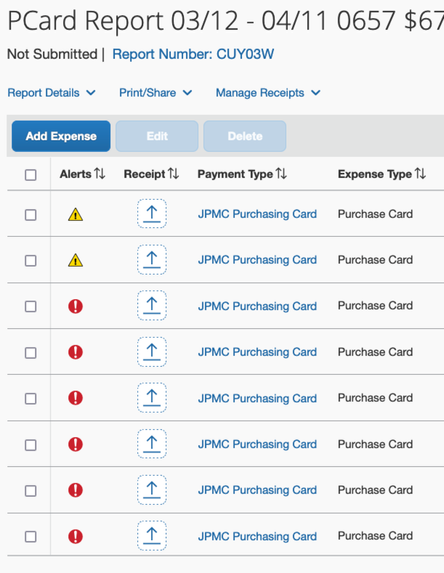Screen dimensions: 444x573
Task: Upload a receipt for the last expense row
Action: pos(152,536)
